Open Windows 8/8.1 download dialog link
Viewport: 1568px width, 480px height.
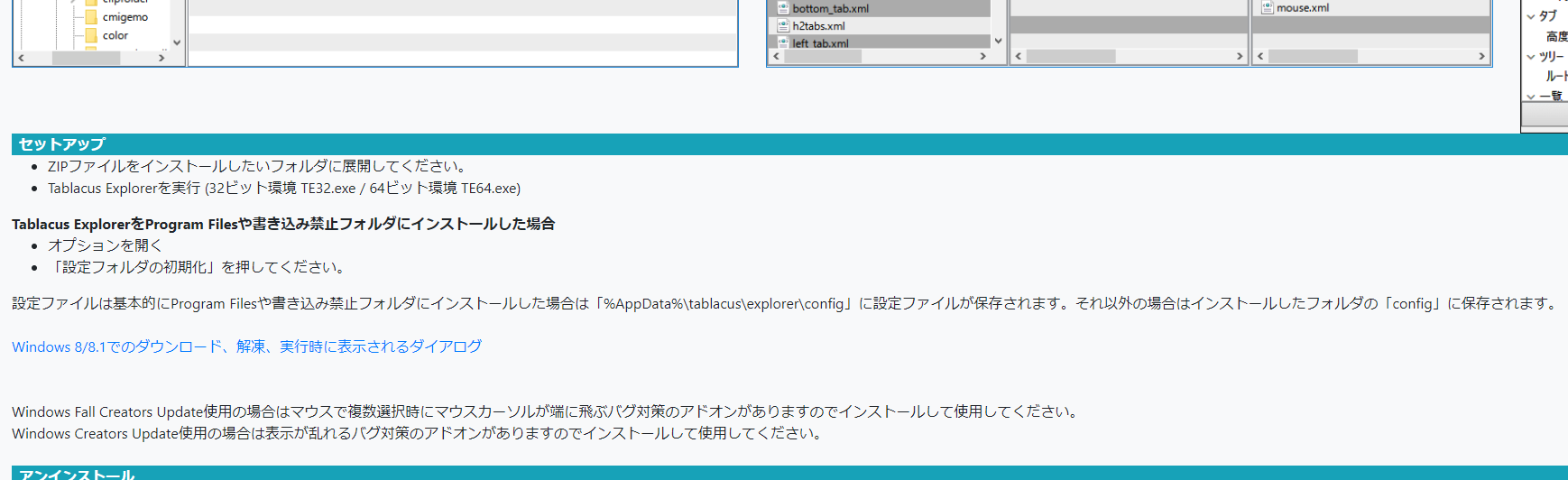(246, 346)
